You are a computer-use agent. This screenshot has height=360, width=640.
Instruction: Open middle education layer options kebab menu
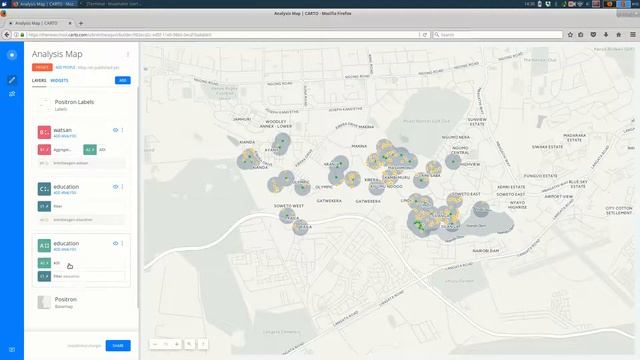pos(122,187)
